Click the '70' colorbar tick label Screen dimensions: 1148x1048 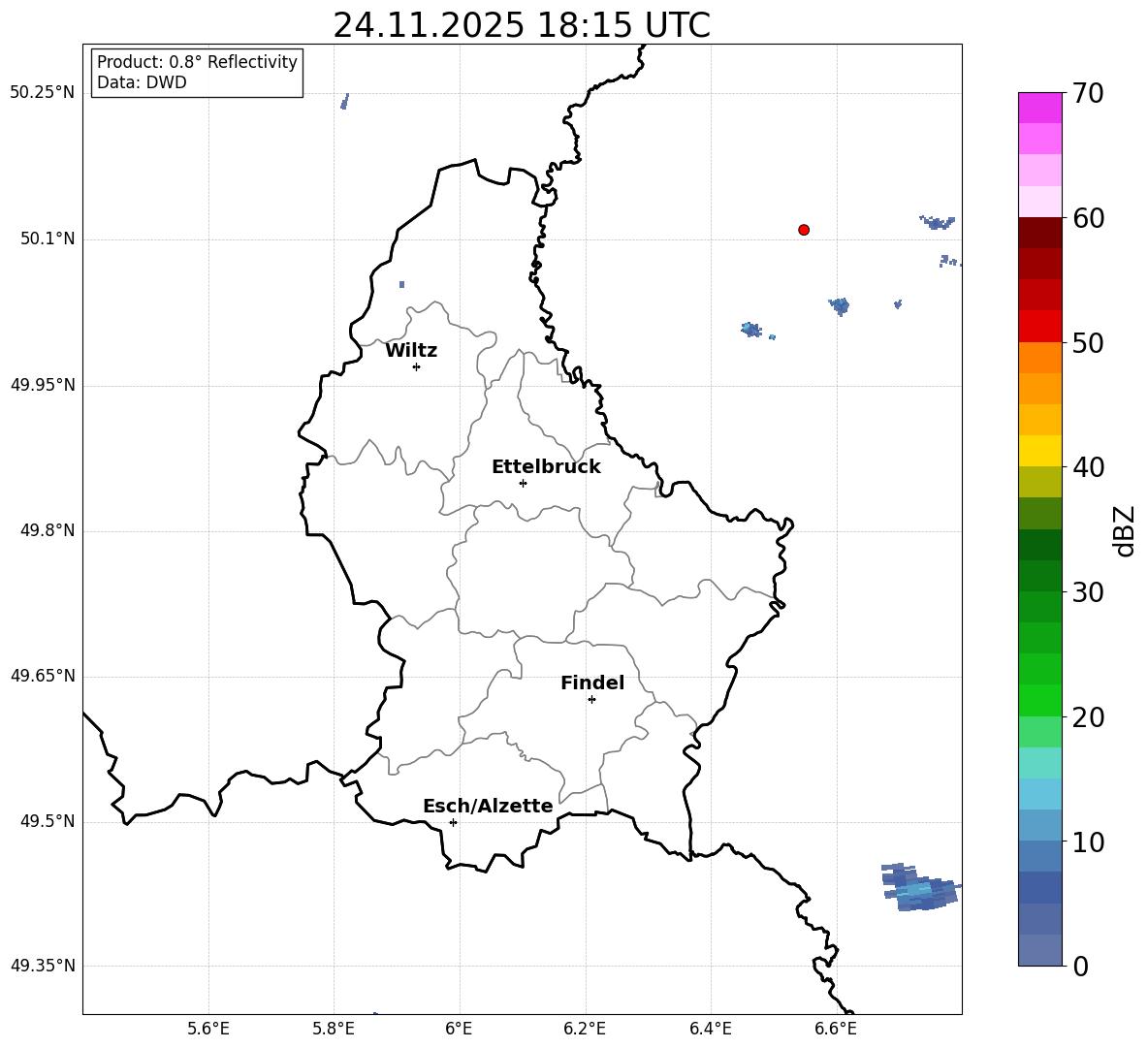click(1088, 94)
